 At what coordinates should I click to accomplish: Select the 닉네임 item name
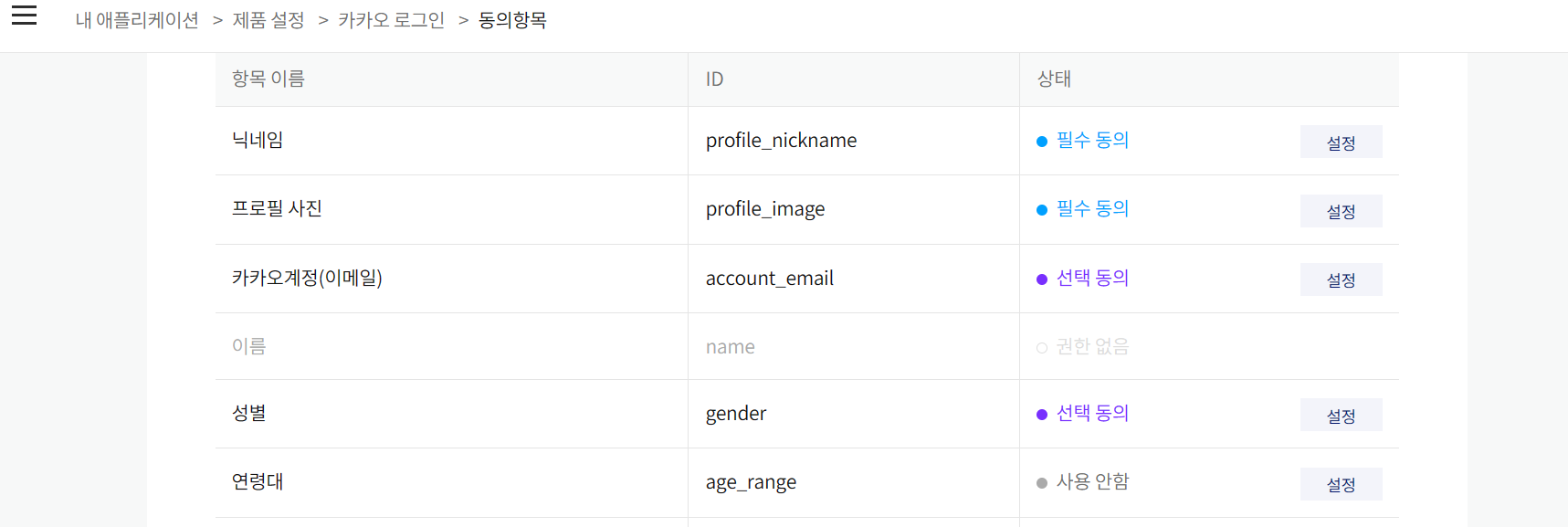(258, 140)
